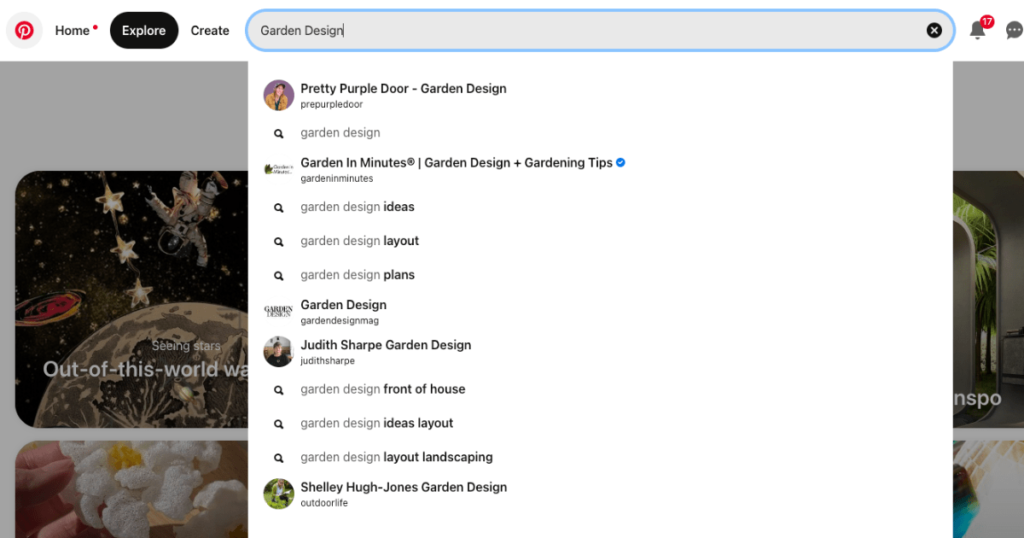Open the Create tab
The width and height of the screenshot is (1024, 538).
coord(210,31)
